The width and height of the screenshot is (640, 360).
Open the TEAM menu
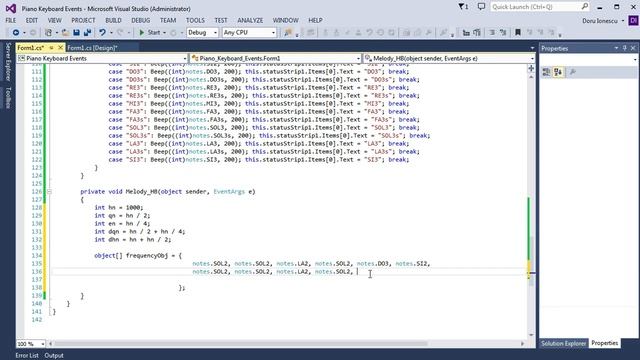pyautogui.click(x=168, y=20)
